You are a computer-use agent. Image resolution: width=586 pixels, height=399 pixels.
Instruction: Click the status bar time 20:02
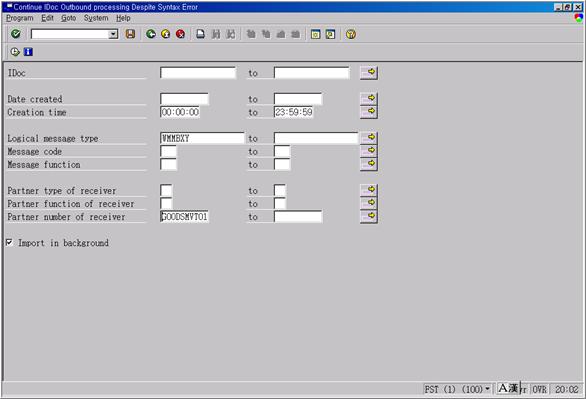coord(567,389)
